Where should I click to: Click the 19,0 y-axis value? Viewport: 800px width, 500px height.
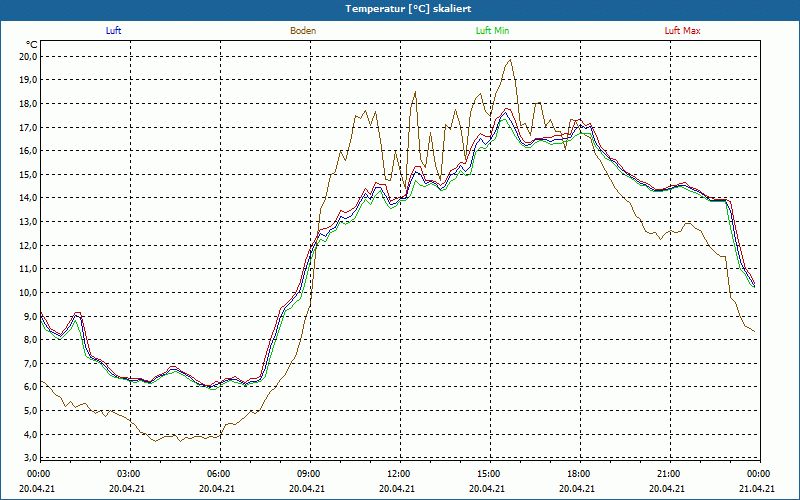[29, 80]
